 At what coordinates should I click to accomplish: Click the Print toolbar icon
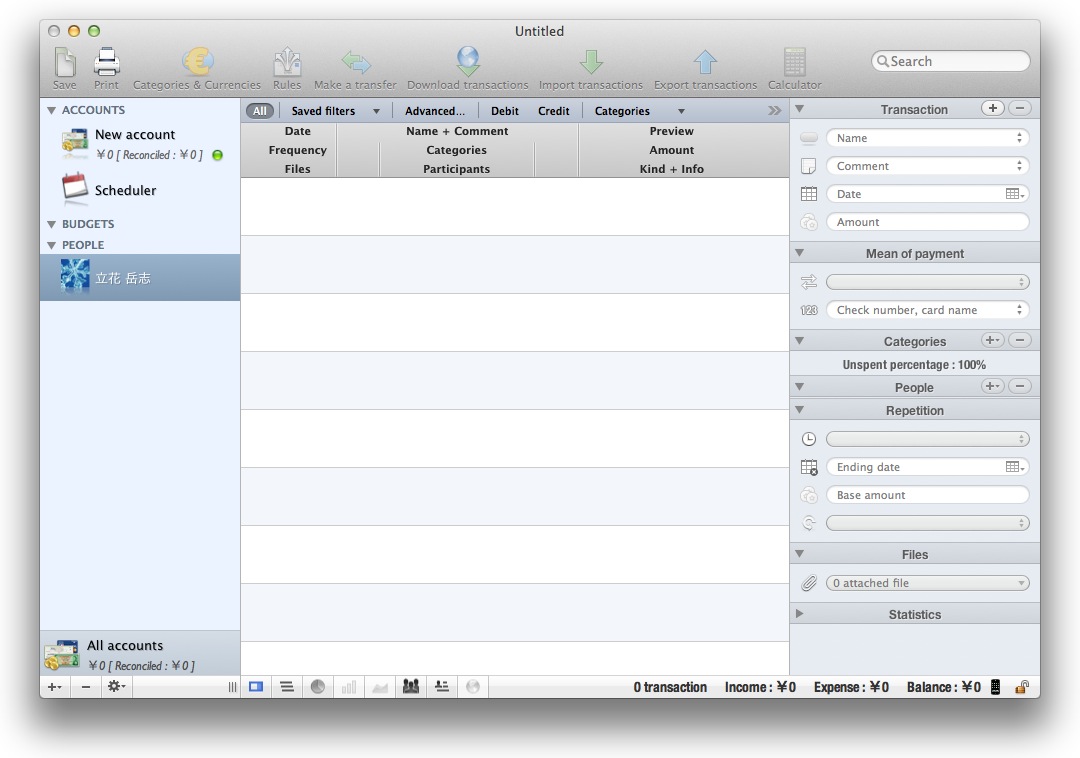click(106, 63)
